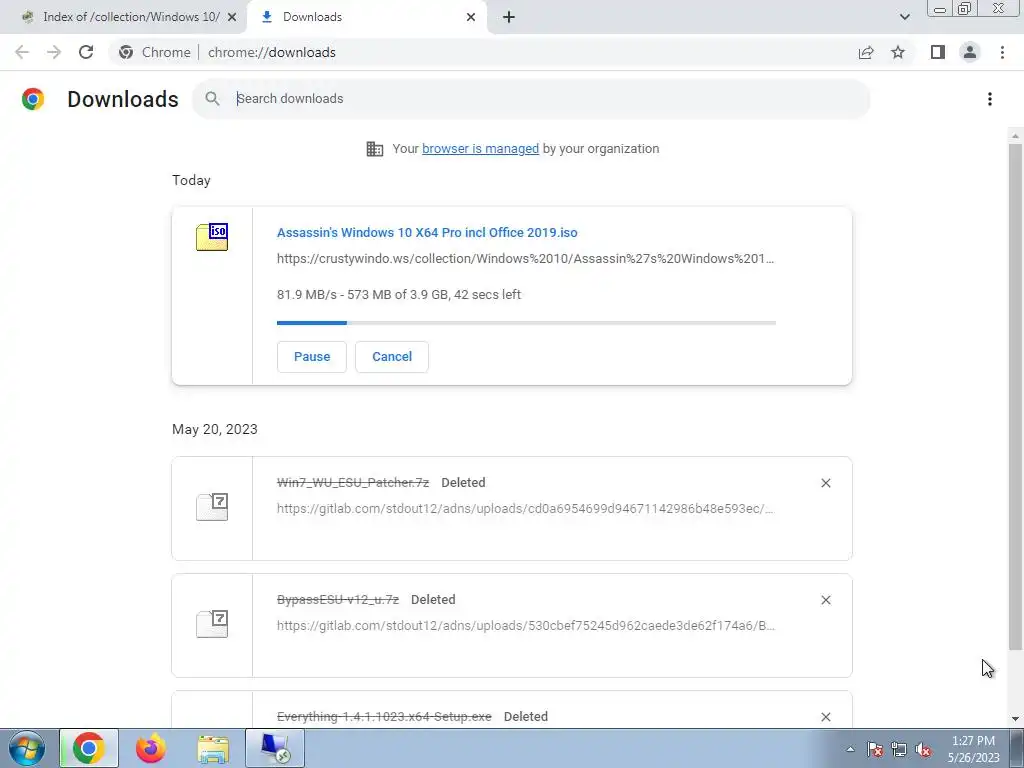Viewport: 1024px width, 768px height.
Task: Show hidden tray icons arrow
Action: 850,749
